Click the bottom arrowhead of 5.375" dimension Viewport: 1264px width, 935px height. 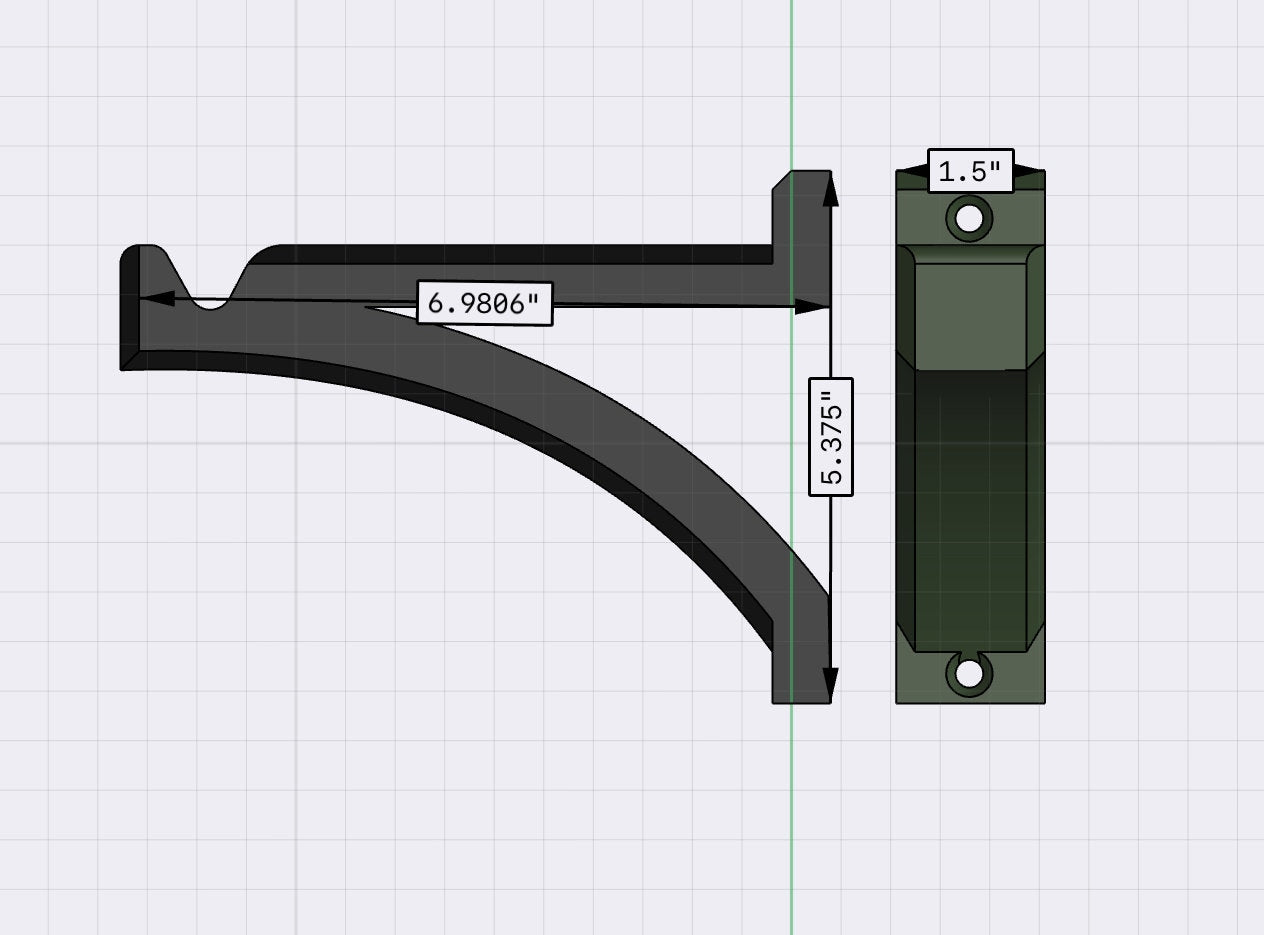pyautogui.click(x=830, y=684)
